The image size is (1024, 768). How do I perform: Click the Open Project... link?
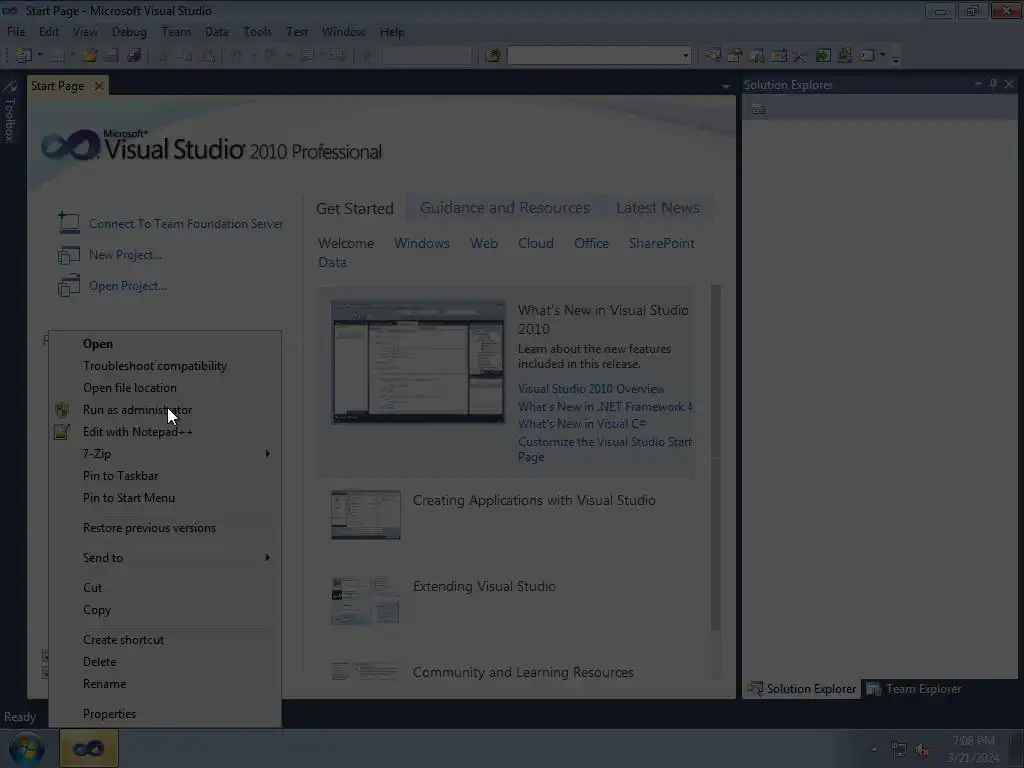(128, 286)
